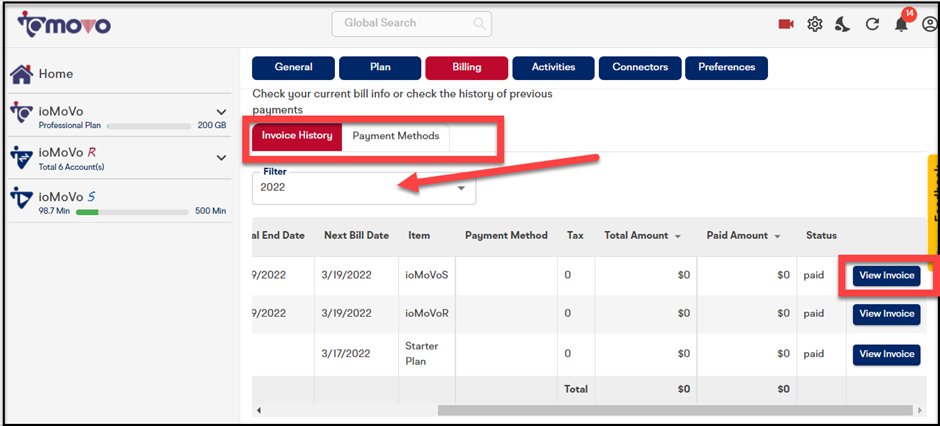Switch to Payment Methods sub-tab
Screen dimensions: 940x426
coord(396,136)
